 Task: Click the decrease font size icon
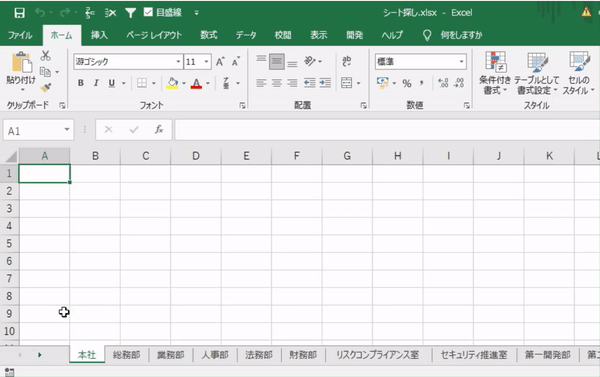click(236, 62)
